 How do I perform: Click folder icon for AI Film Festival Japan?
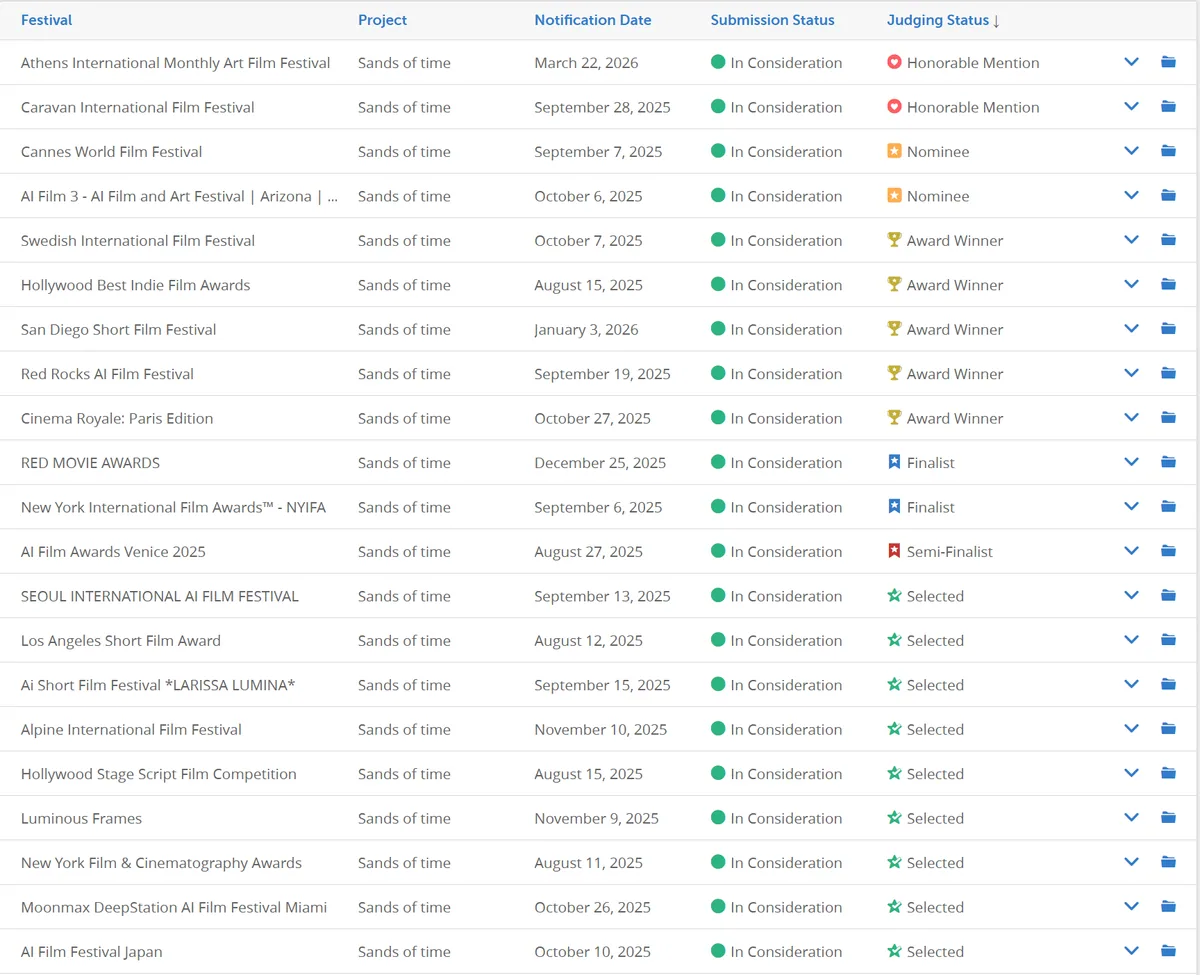(1168, 951)
